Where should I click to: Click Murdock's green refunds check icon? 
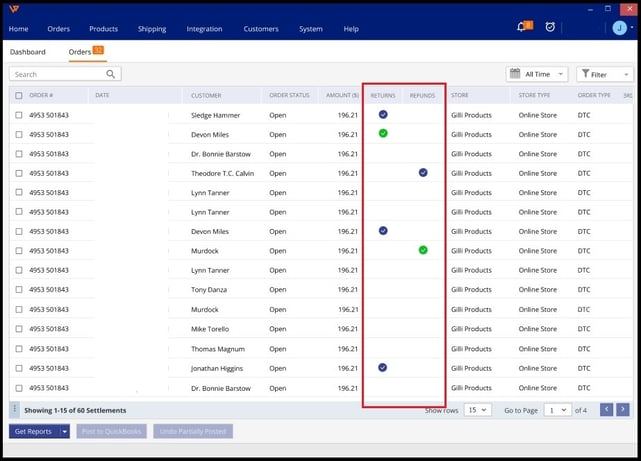423,249
